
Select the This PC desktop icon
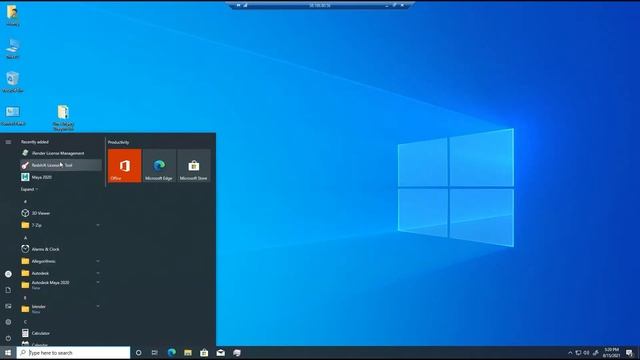[13, 49]
